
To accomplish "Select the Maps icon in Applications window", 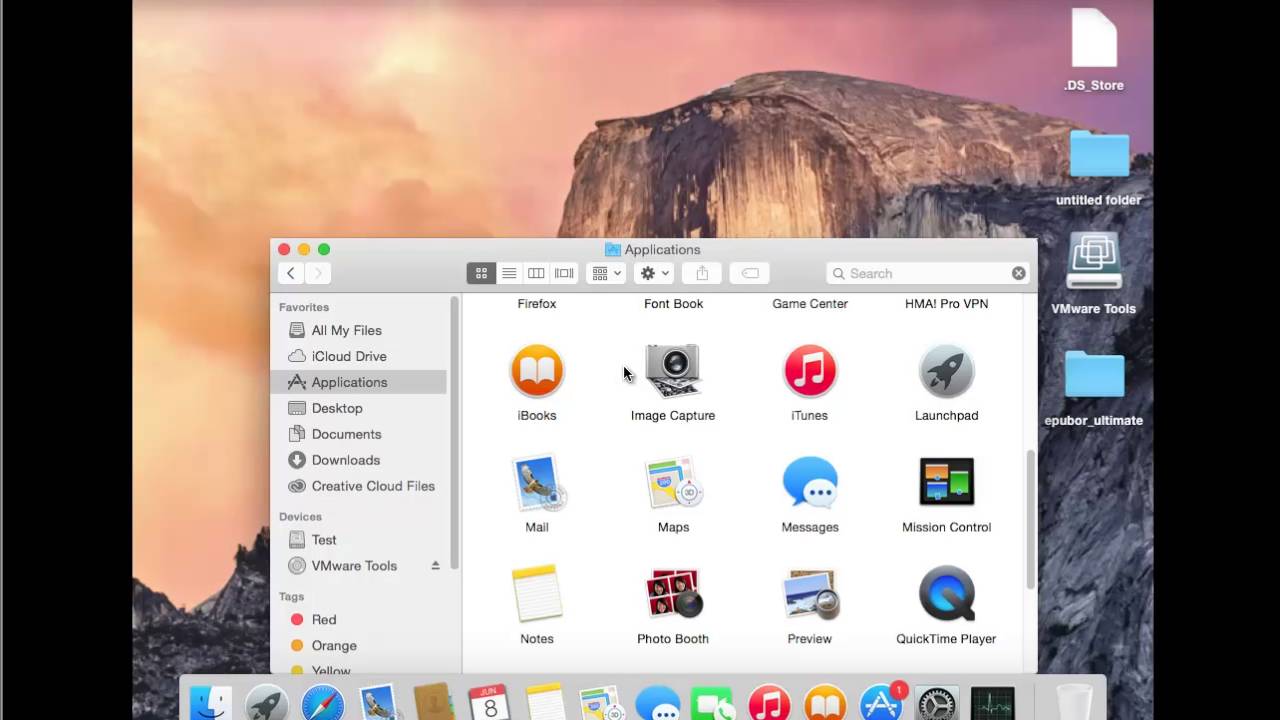I will (x=673, y=483).
